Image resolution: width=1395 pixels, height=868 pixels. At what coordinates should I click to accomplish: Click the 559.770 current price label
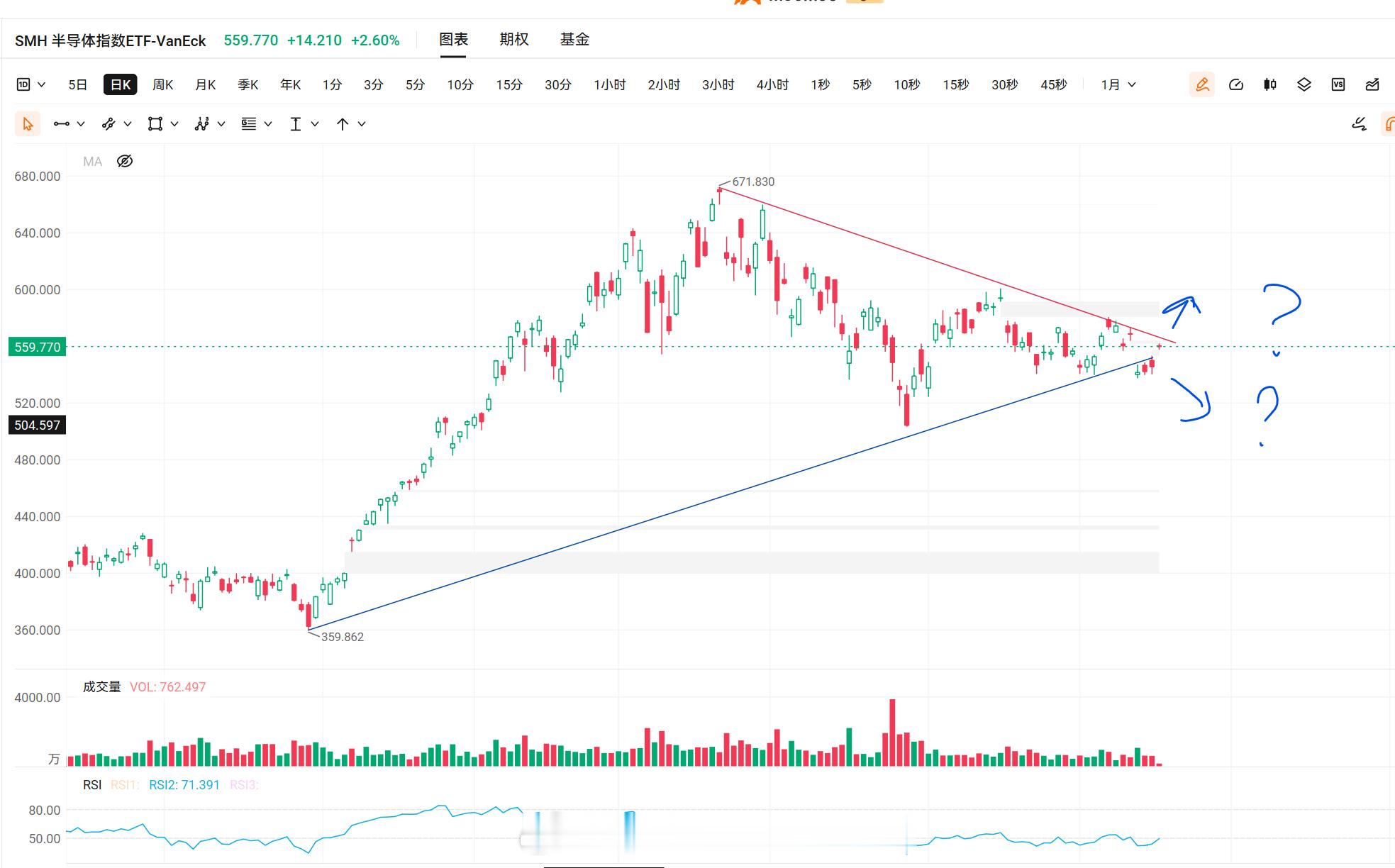point(37,347)
